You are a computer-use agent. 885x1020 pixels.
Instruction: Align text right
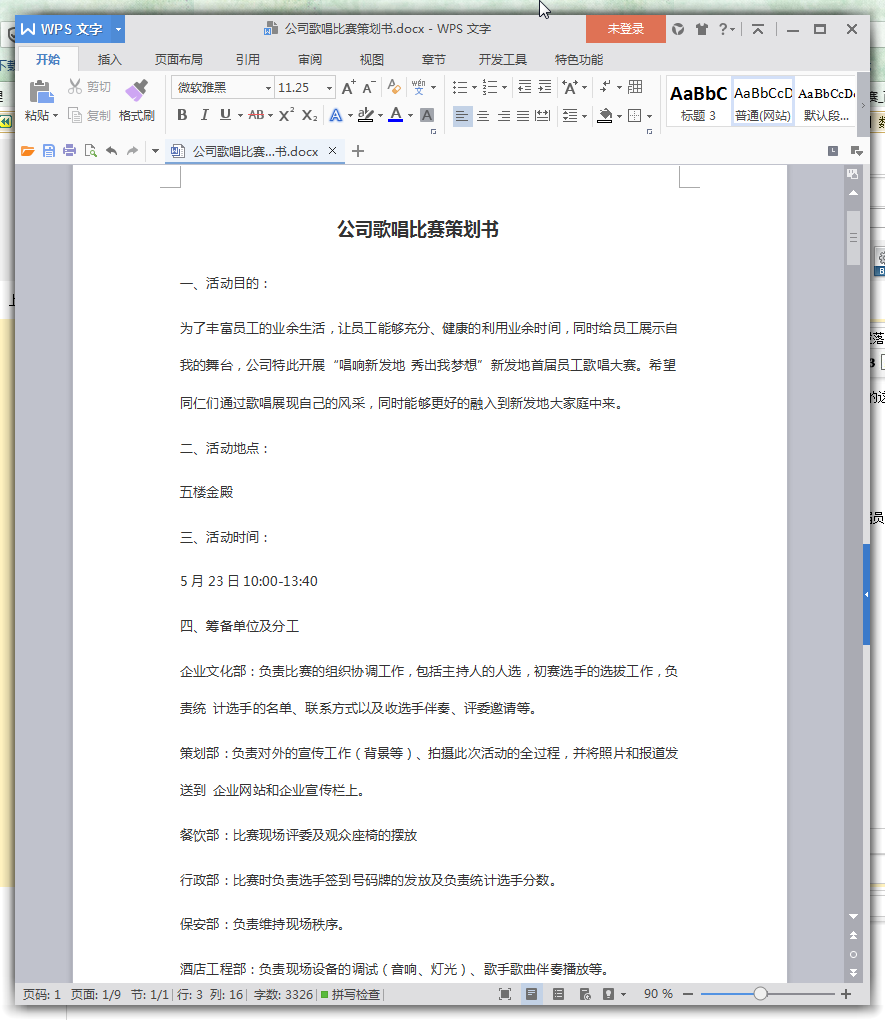point(504,116)
